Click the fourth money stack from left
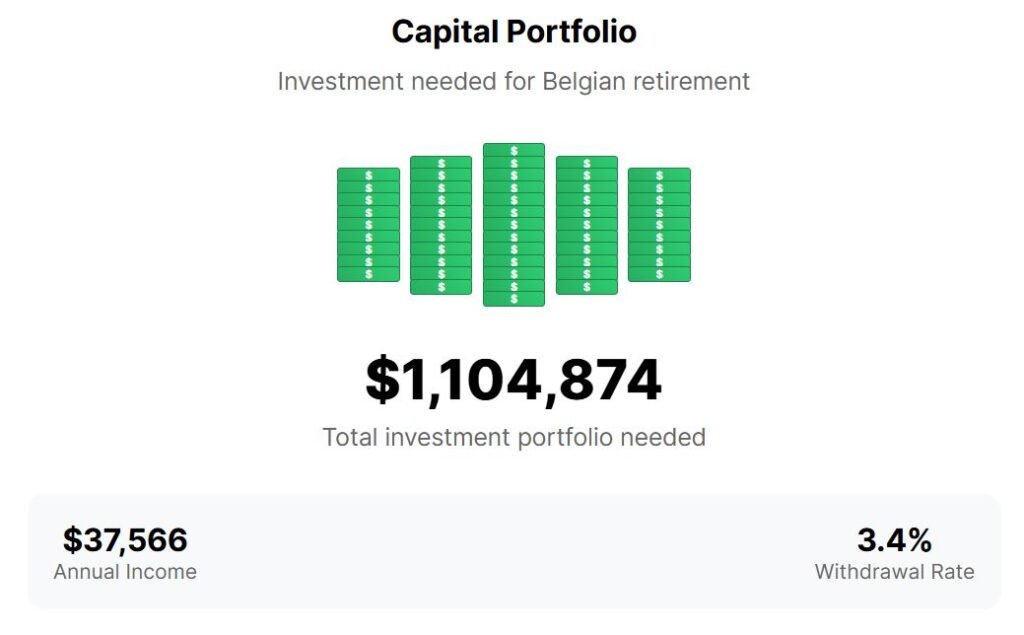The width and height of the screenshot is (1024, 635). click(587, 225)
